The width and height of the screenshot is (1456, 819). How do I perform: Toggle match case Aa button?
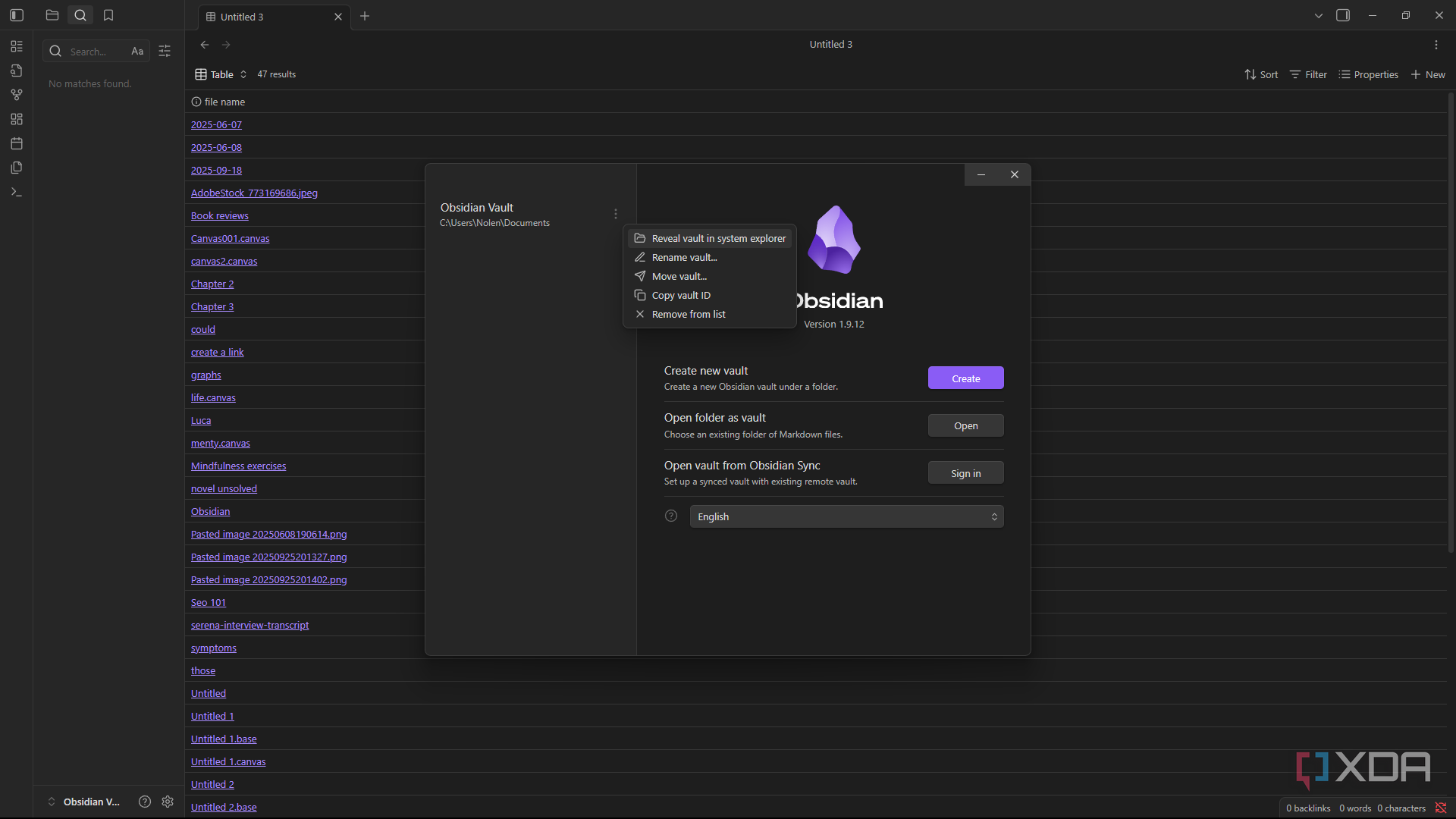(x=137, y=51)
